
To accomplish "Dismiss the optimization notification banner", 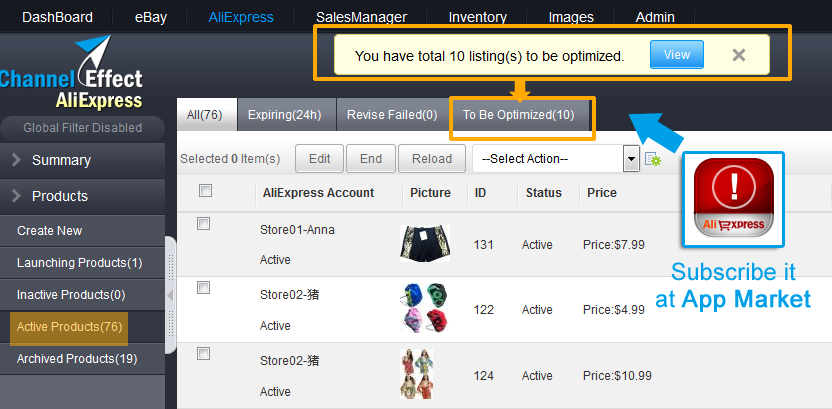I will [x=739, y=55].
